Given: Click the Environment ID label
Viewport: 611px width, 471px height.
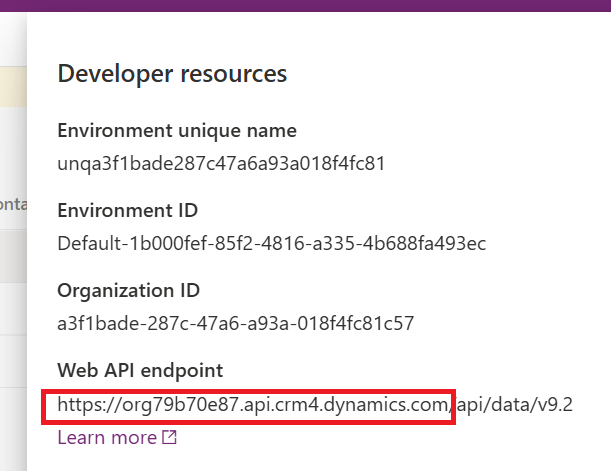Looking at the screenshot, I should pyautogui.click(x=127, y=211).
